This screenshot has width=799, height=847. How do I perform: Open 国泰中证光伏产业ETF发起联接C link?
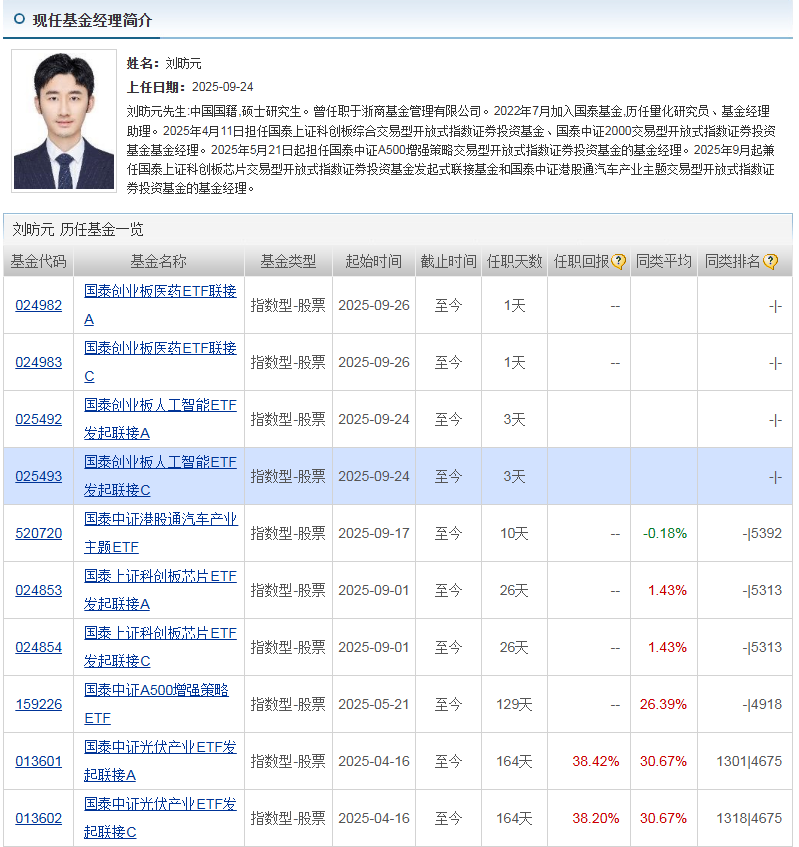(160, 804)
